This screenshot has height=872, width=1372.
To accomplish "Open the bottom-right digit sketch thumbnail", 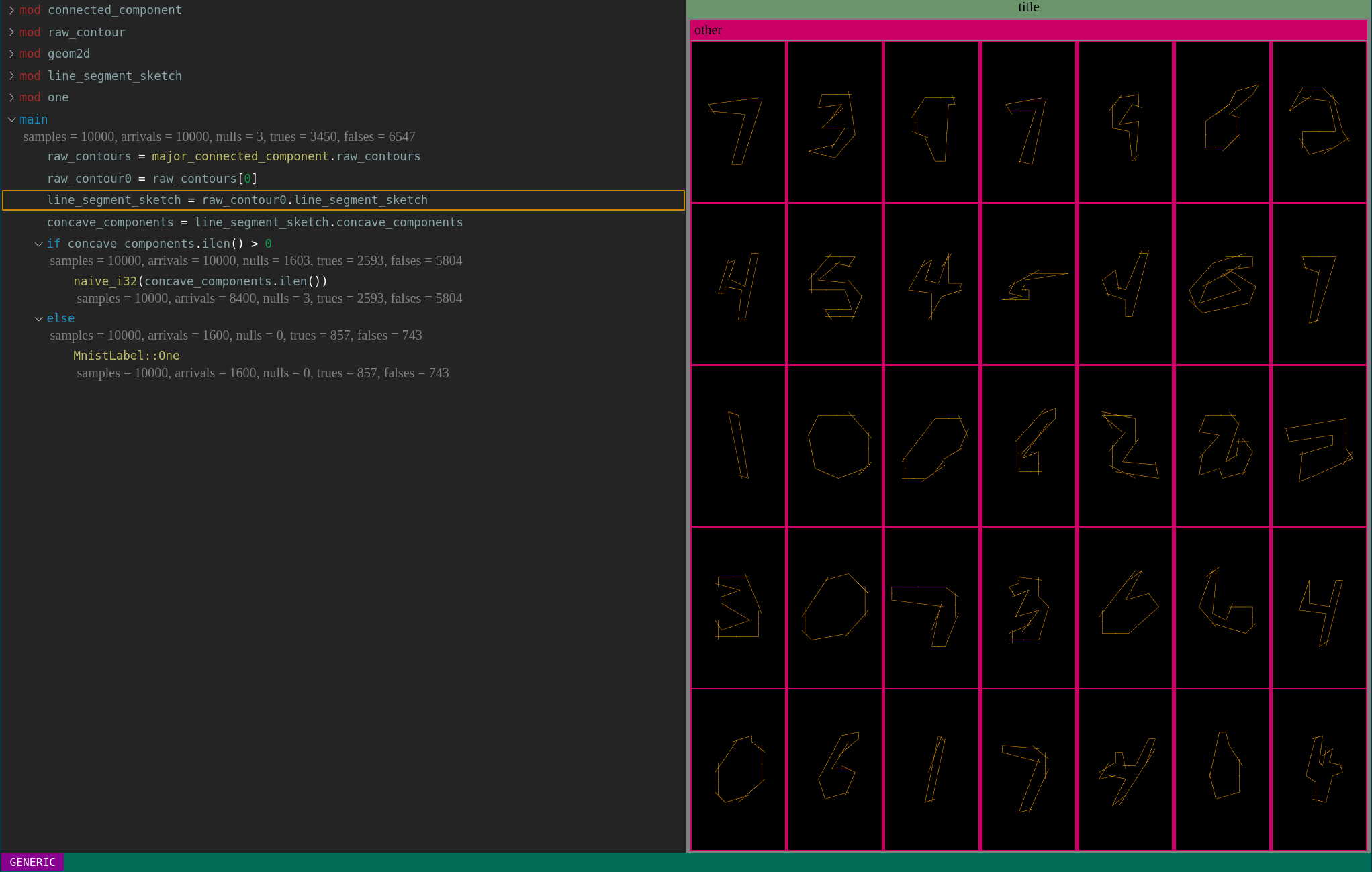I will pyautogui.click(x=1318, y=769).
